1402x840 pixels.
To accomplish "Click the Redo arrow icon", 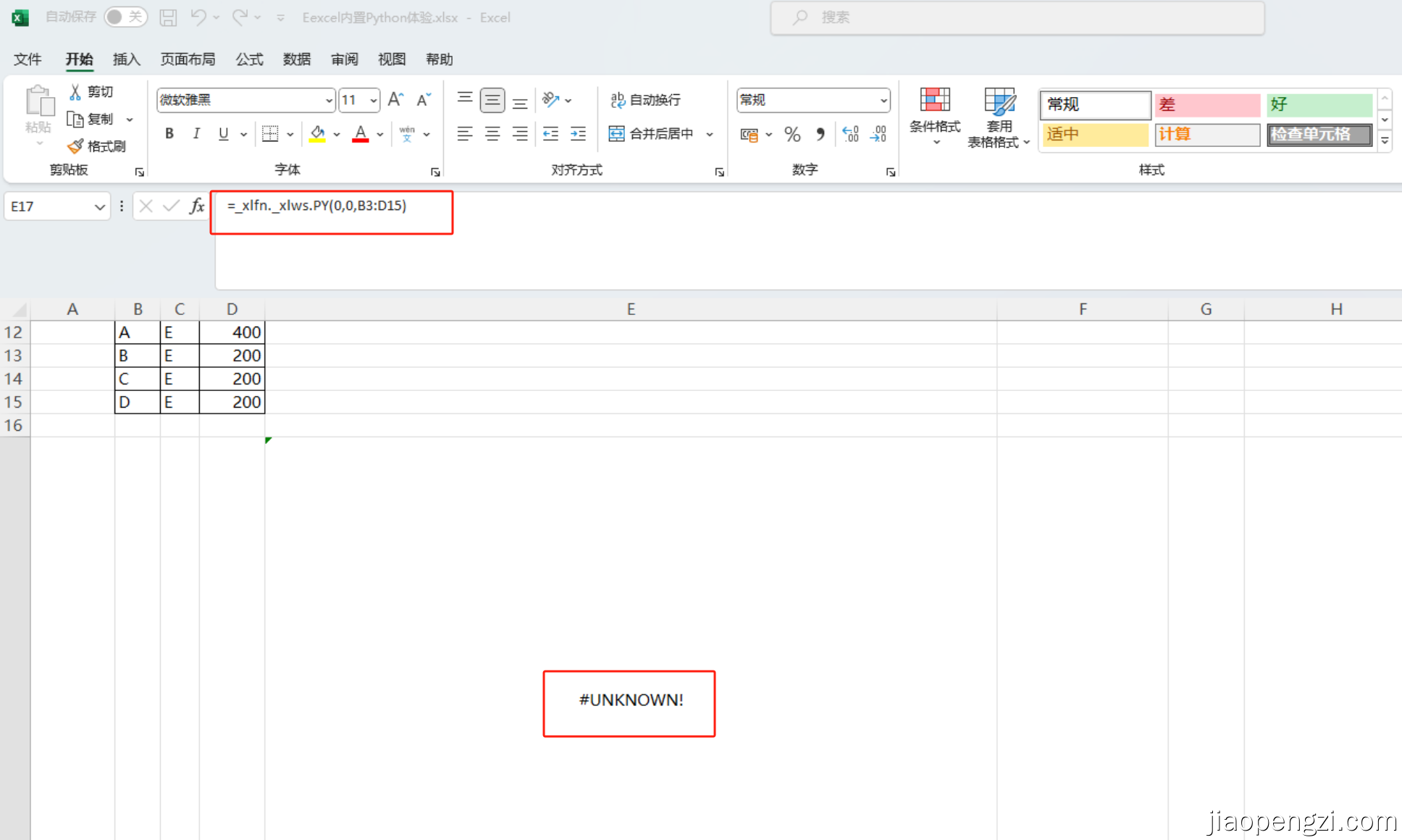I will click(240, 17).
